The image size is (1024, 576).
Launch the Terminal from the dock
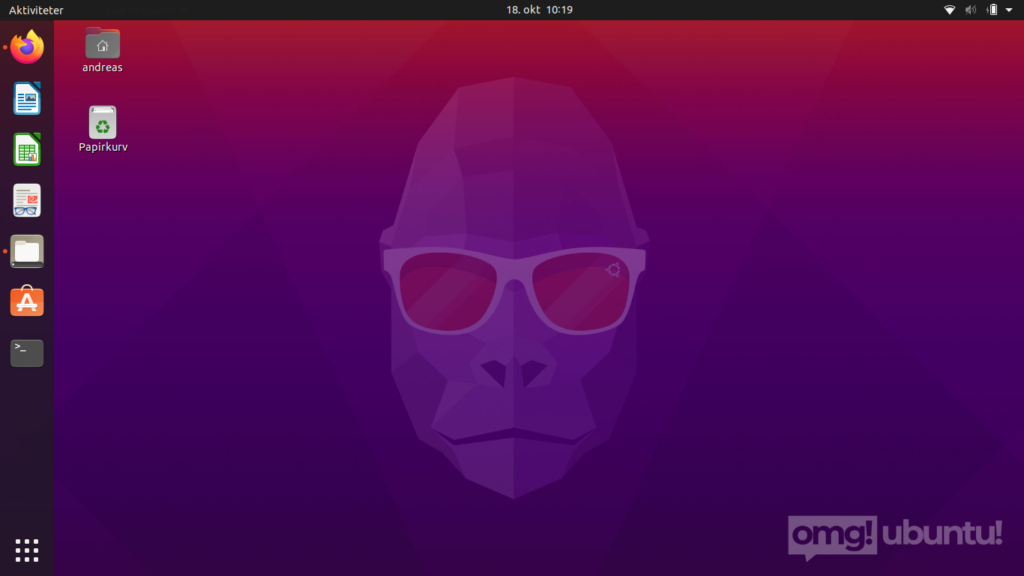[27, 353]
